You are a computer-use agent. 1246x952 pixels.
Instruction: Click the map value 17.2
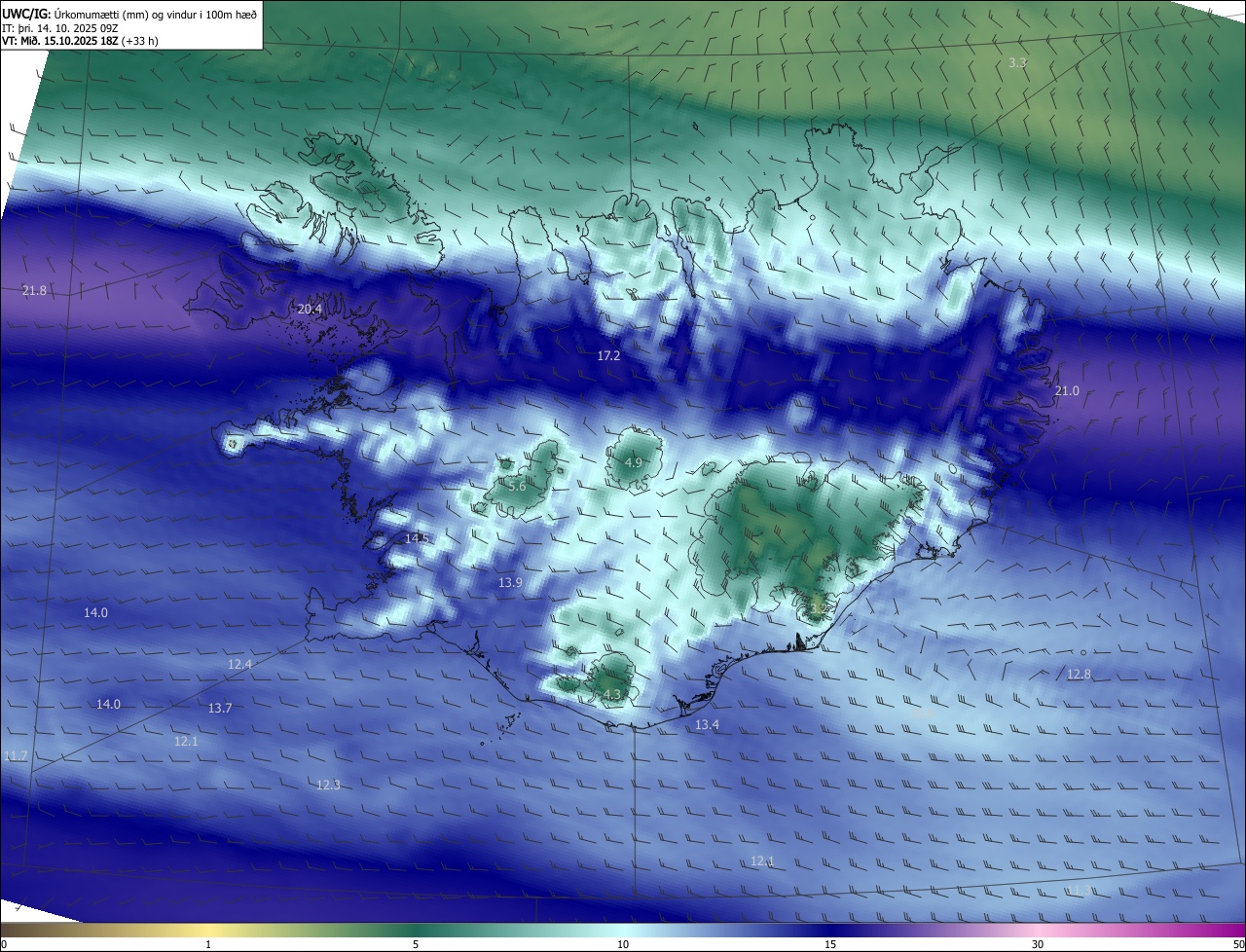coord(608,356)
